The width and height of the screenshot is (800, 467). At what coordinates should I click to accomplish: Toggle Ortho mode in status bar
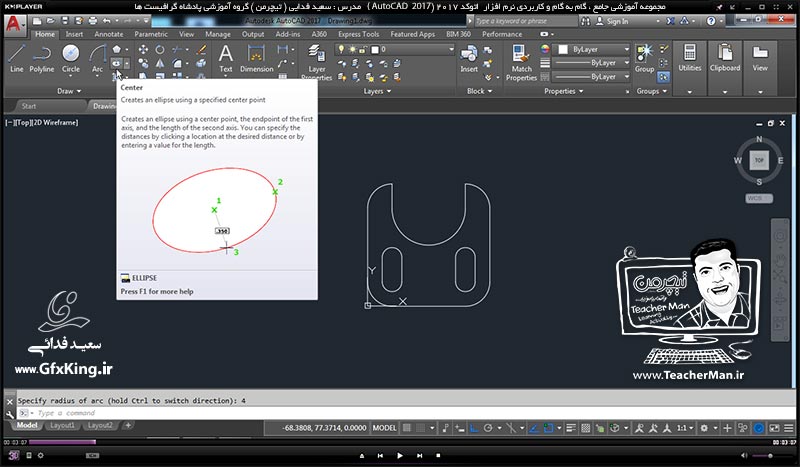[x=474, y=428]
